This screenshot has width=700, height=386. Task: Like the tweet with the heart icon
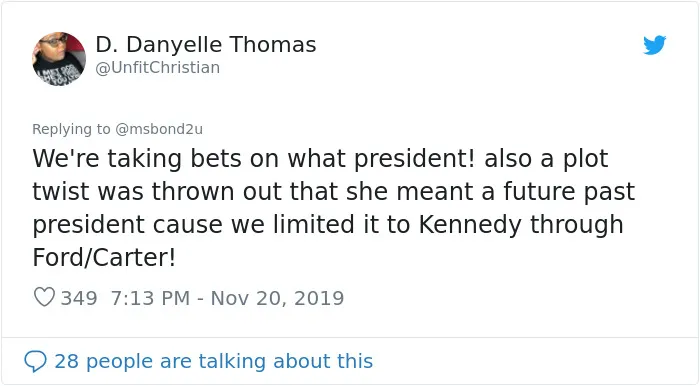click(x=44, y=297)
